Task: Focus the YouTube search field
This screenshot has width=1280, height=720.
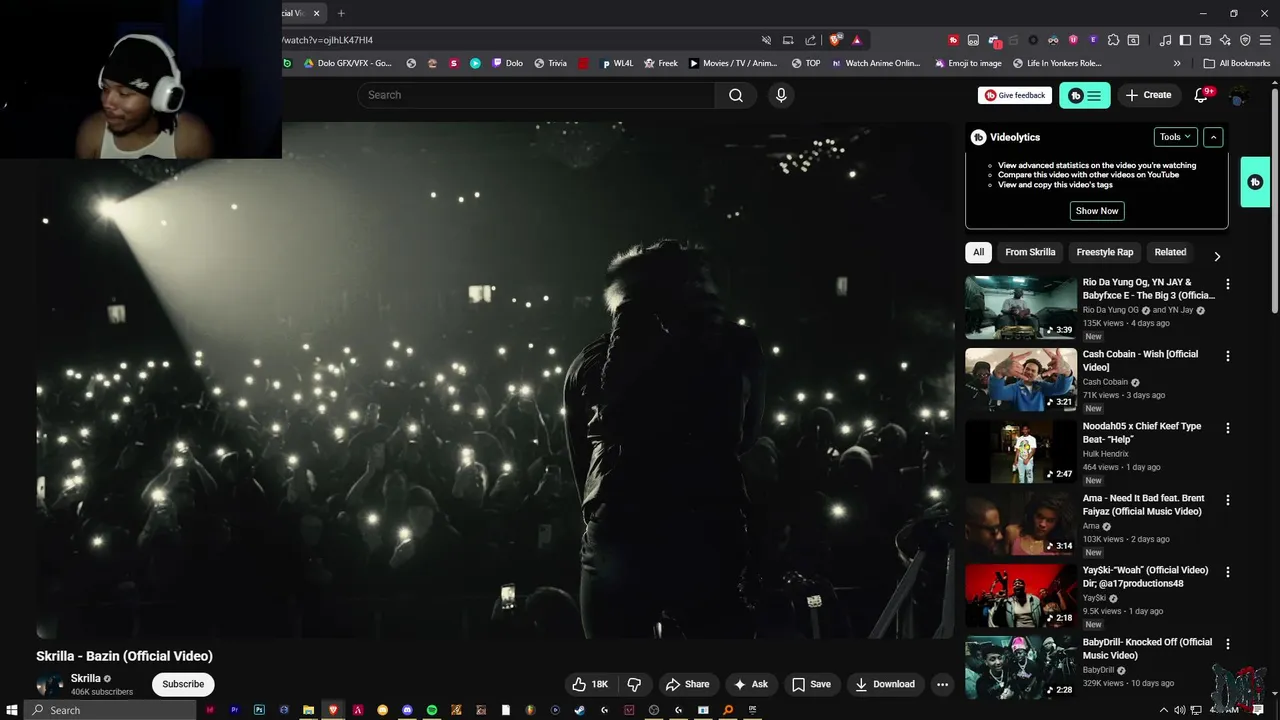Action: pos(536,95)
